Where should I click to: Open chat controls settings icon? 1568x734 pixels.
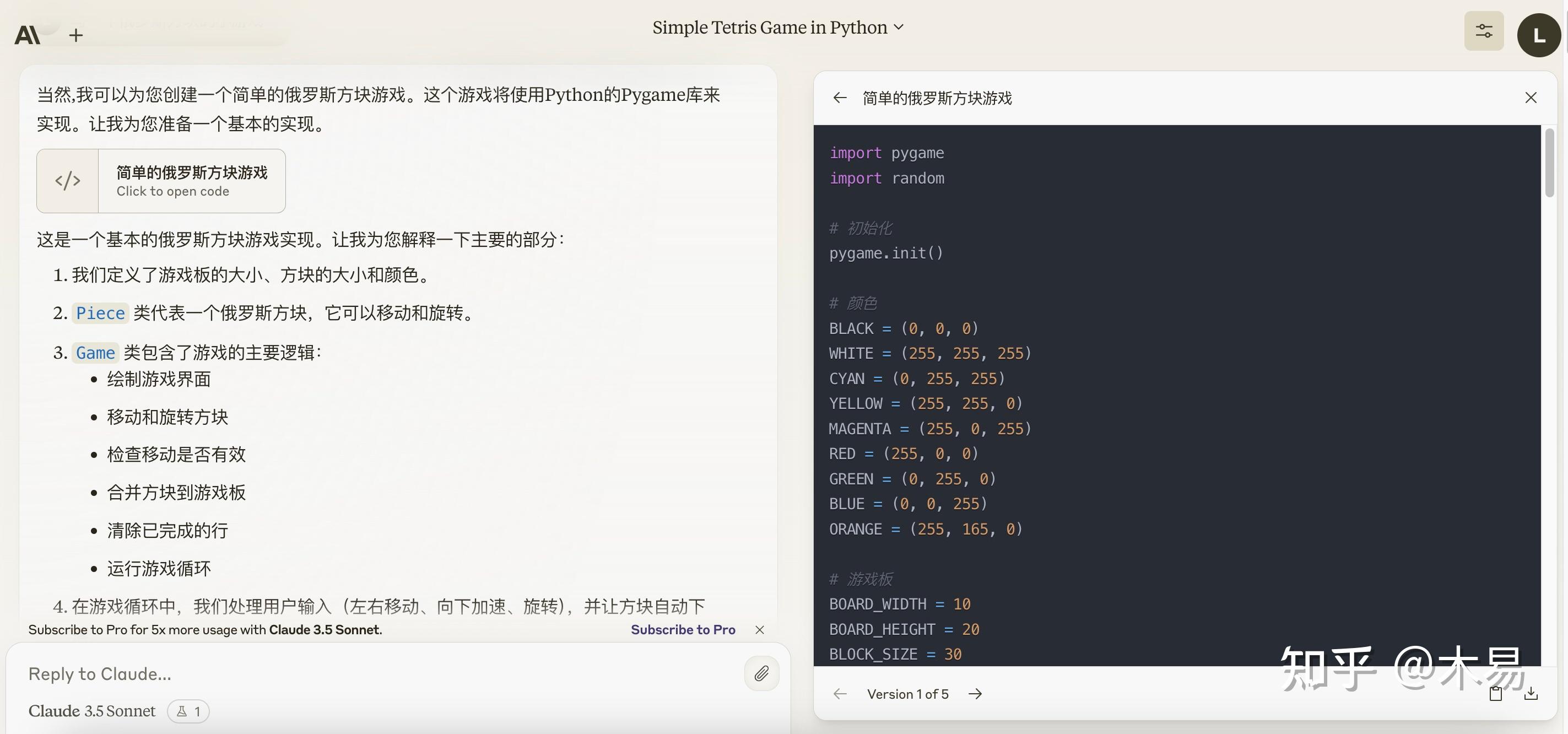pyautogui.click(x=1483, y=31)
